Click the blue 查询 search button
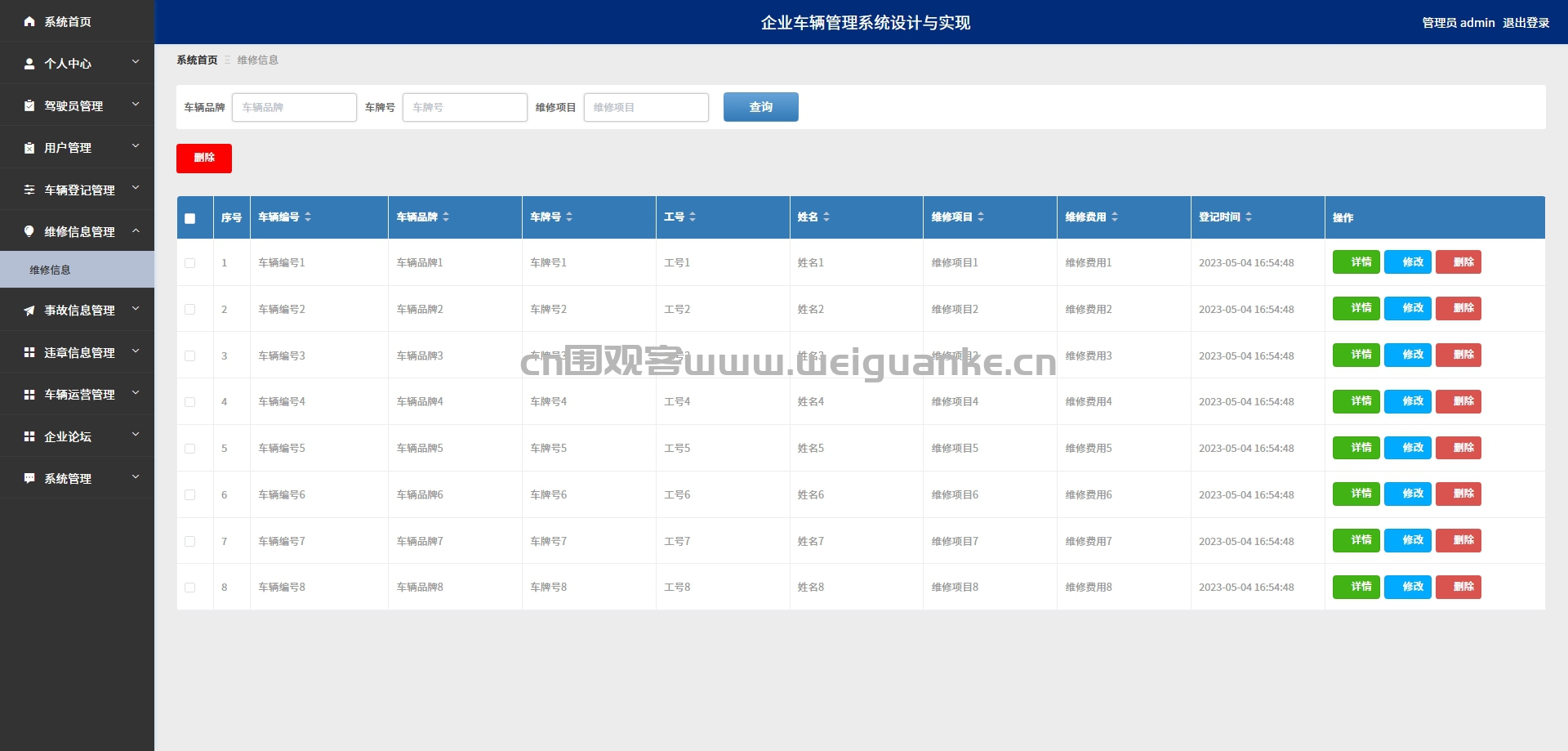Image resolution: width=1568 pixels, height=751 pixels. click(x=761, y=107)
